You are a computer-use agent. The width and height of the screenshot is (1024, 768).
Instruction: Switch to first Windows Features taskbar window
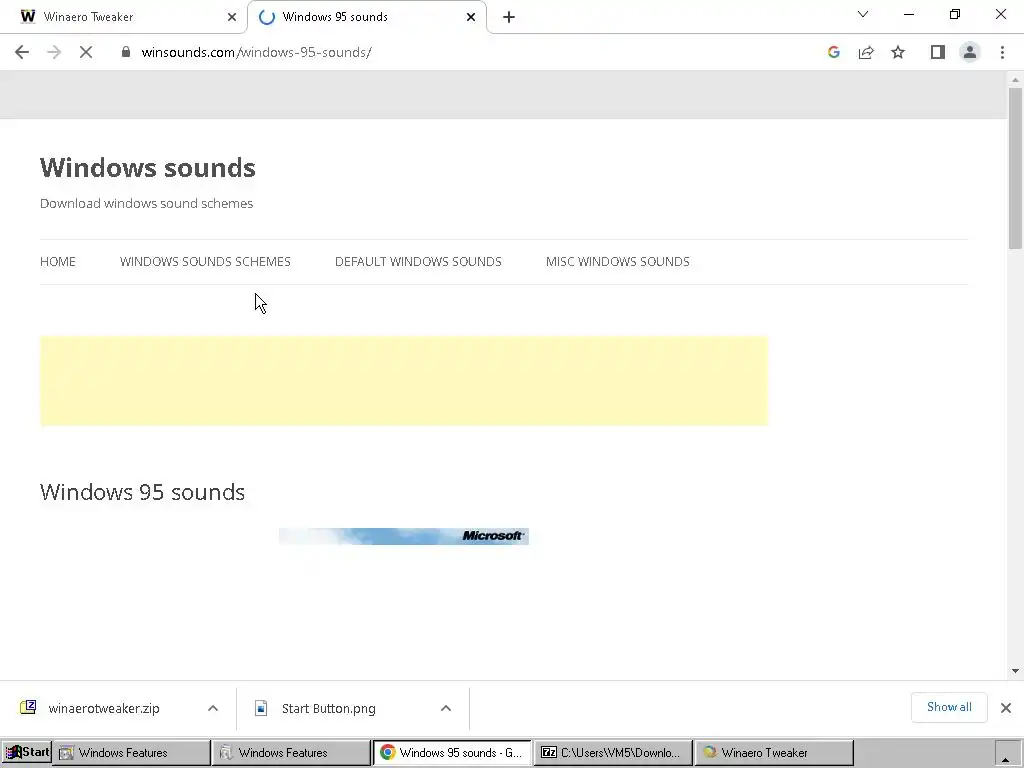tap(131, 753)
